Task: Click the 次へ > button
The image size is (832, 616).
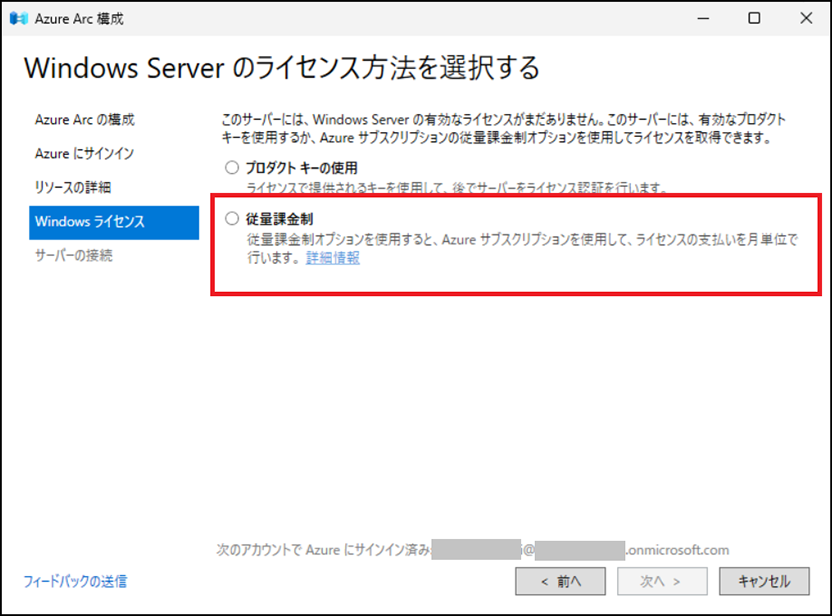Action: 662,582
